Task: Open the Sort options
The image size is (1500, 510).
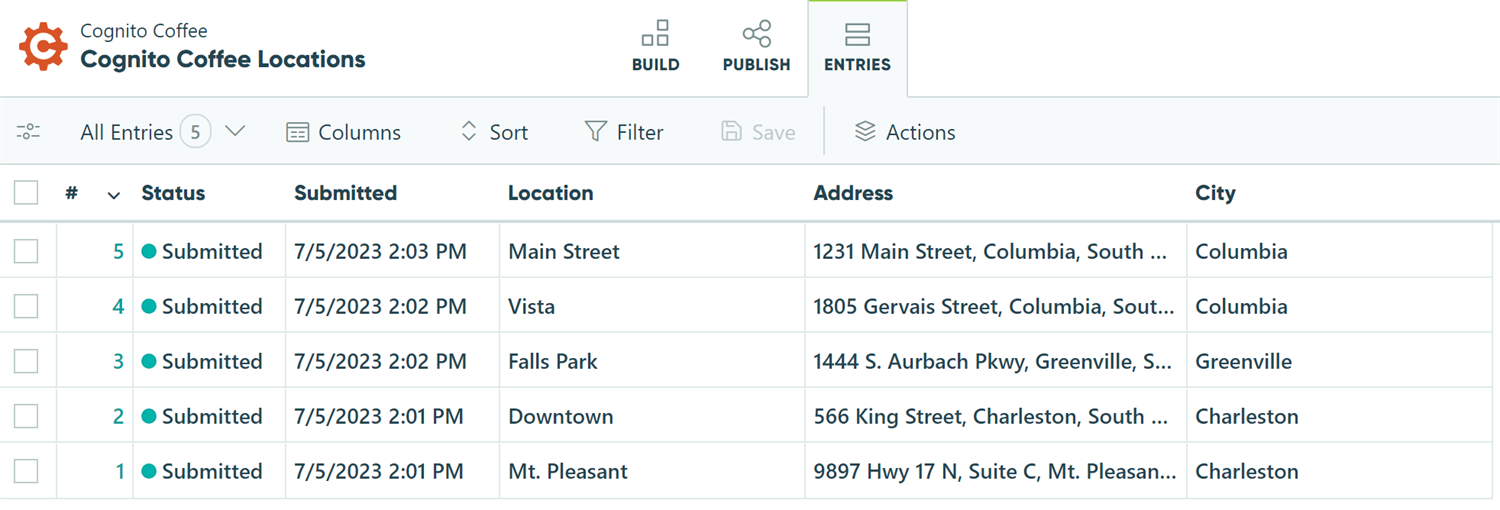Action: pos(494,132)
